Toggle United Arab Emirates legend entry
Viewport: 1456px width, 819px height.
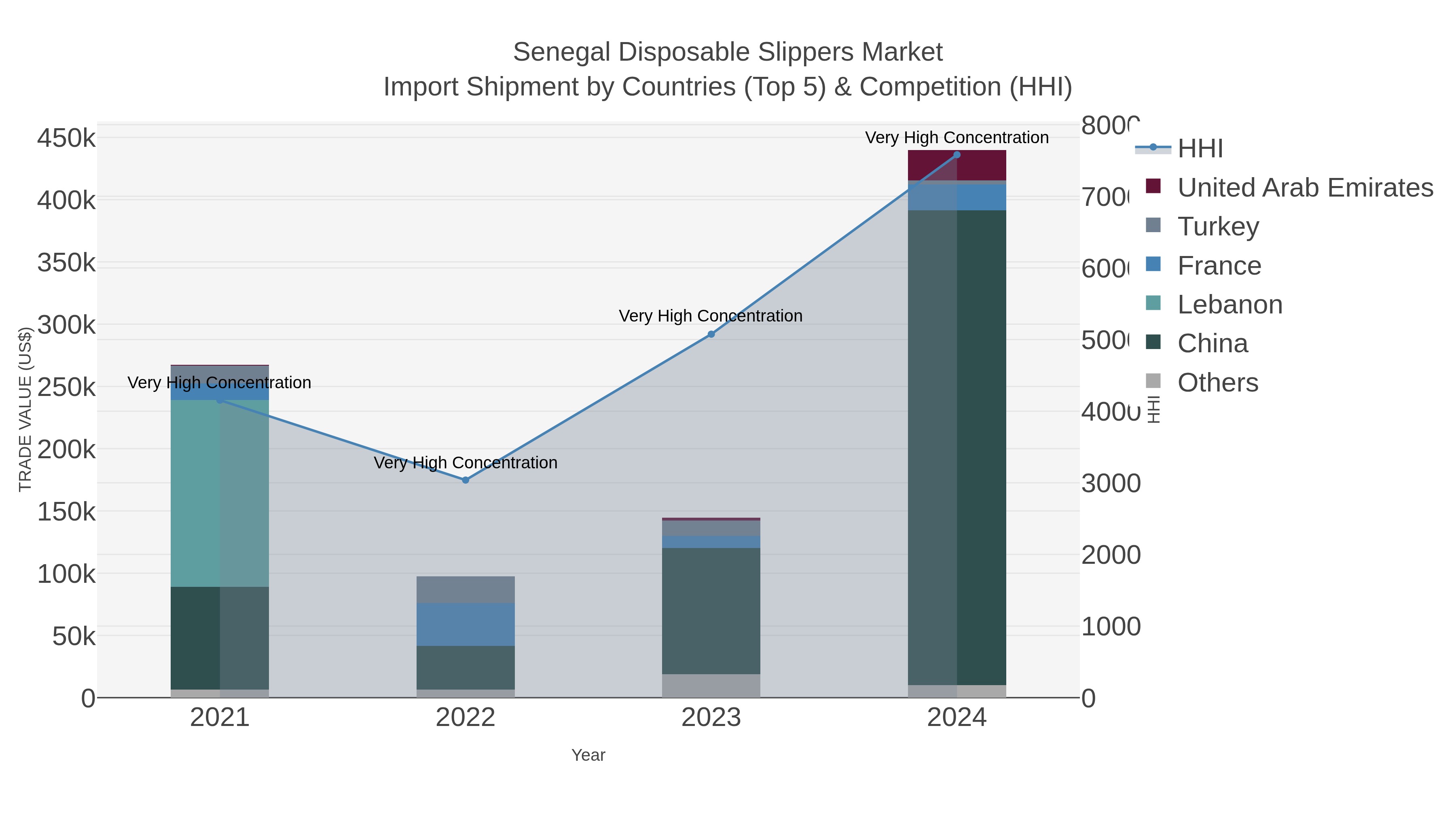click(x=1289, y=187)
